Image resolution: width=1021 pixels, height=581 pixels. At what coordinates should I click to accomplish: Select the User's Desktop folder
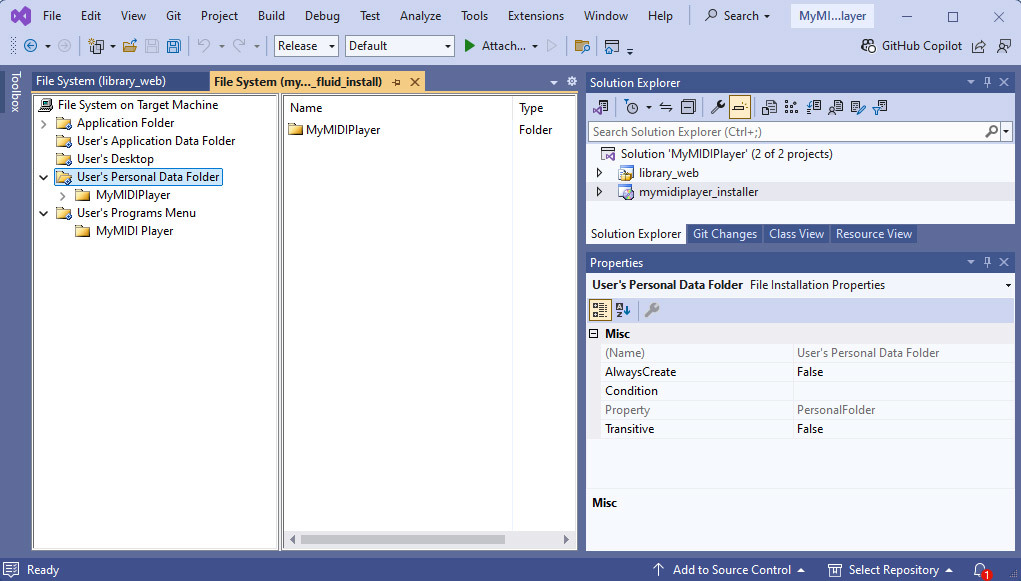[x=115, y=159]
